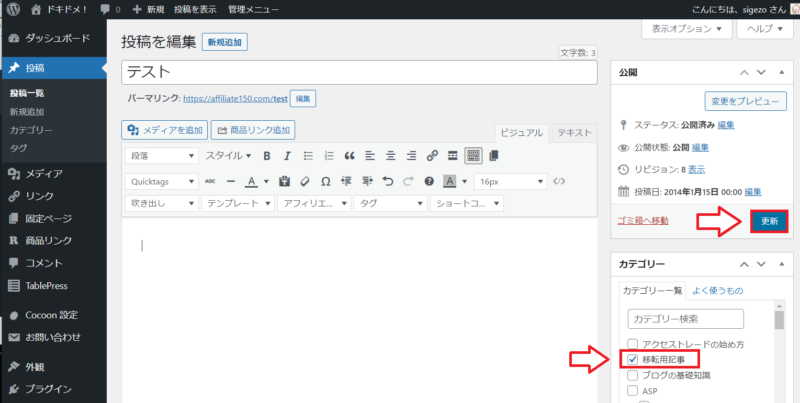Expand the ヘルプ panel
The width and height of the screenshot is (800, 403).
coord(765,29)
